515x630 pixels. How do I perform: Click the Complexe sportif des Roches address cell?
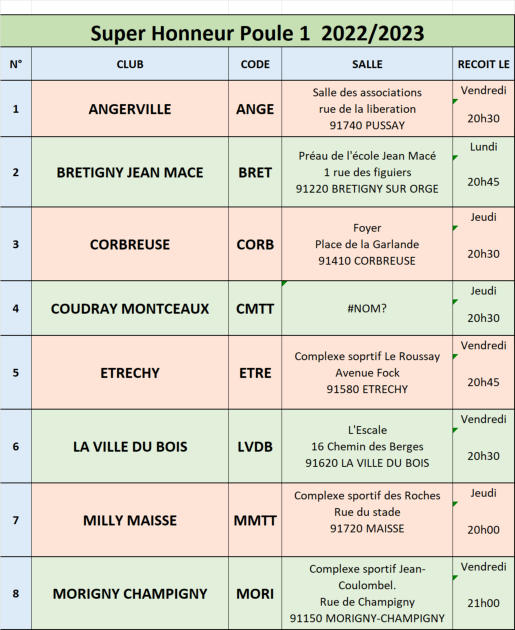click(x=367, y=520)
